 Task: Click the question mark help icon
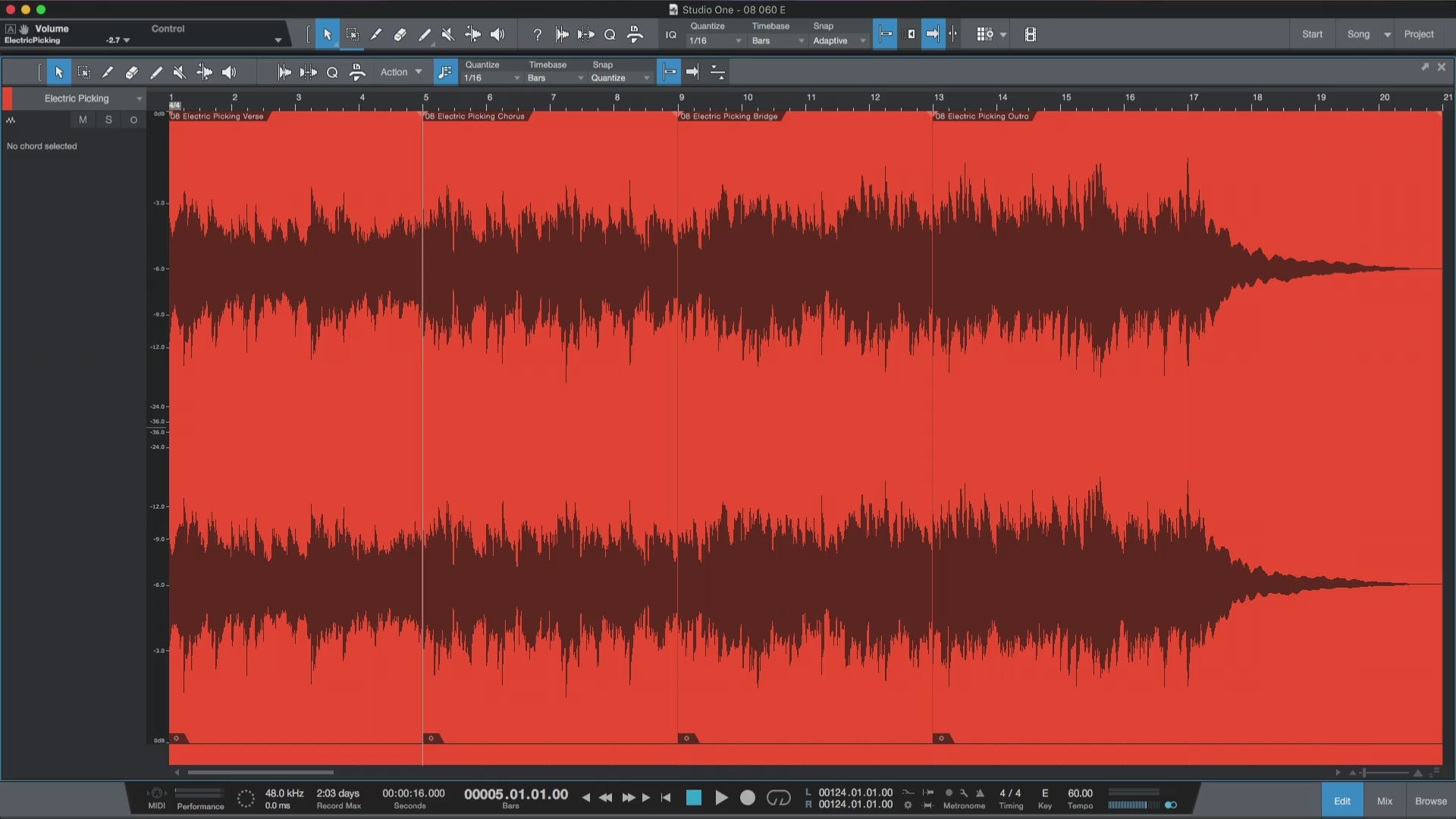point(537,34)
